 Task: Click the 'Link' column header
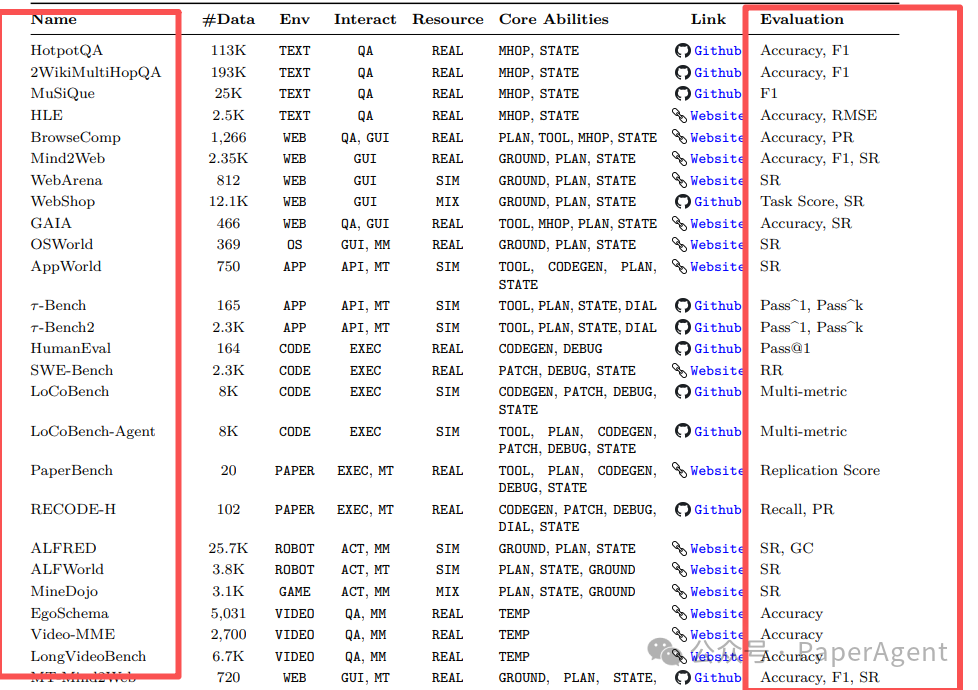click(x=708, y=19)
